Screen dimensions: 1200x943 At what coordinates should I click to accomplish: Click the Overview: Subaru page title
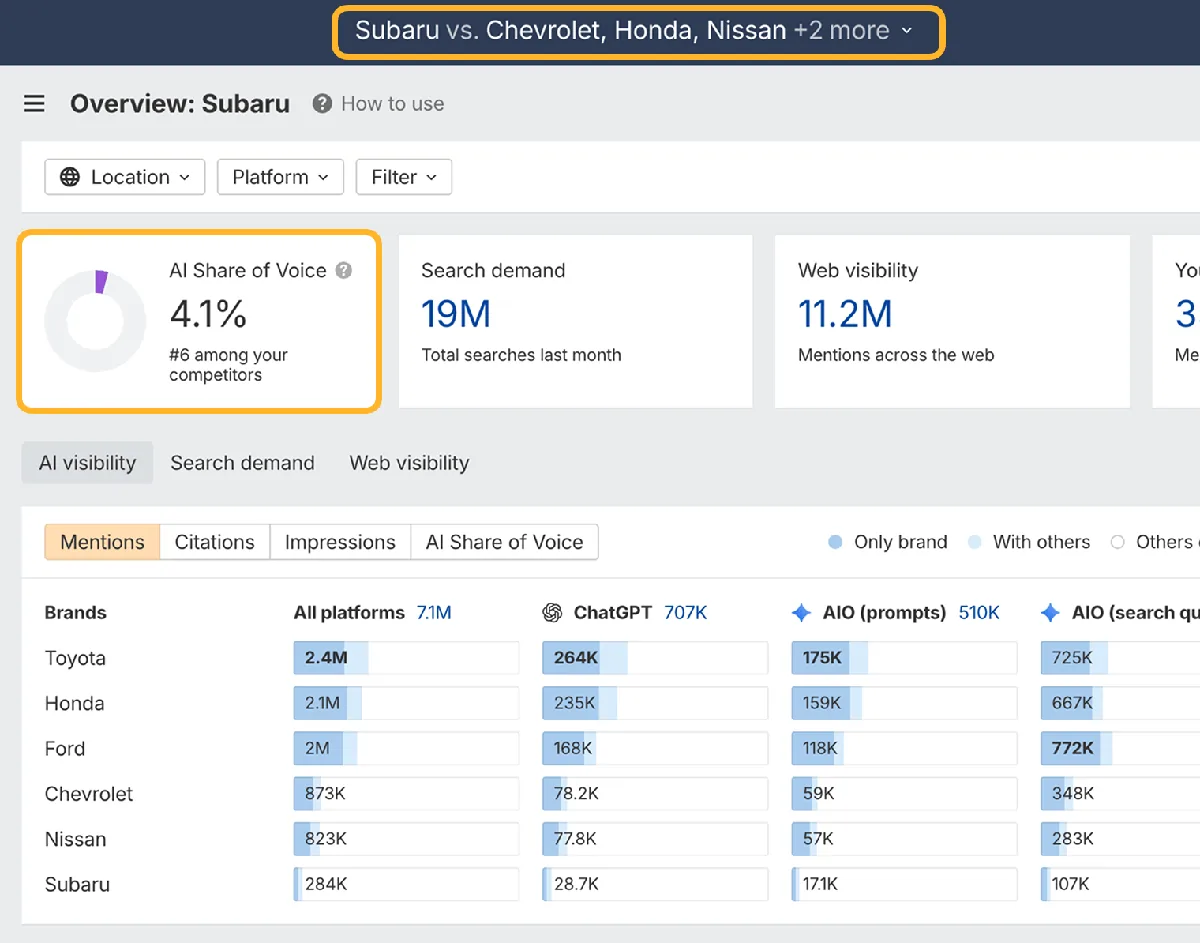(180, 103)
